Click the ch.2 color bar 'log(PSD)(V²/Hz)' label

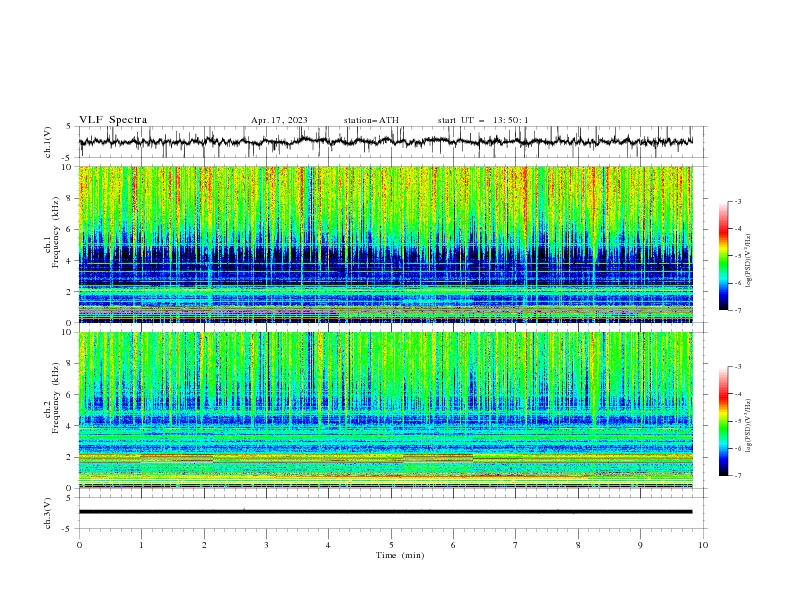click(x=748, y=426)
